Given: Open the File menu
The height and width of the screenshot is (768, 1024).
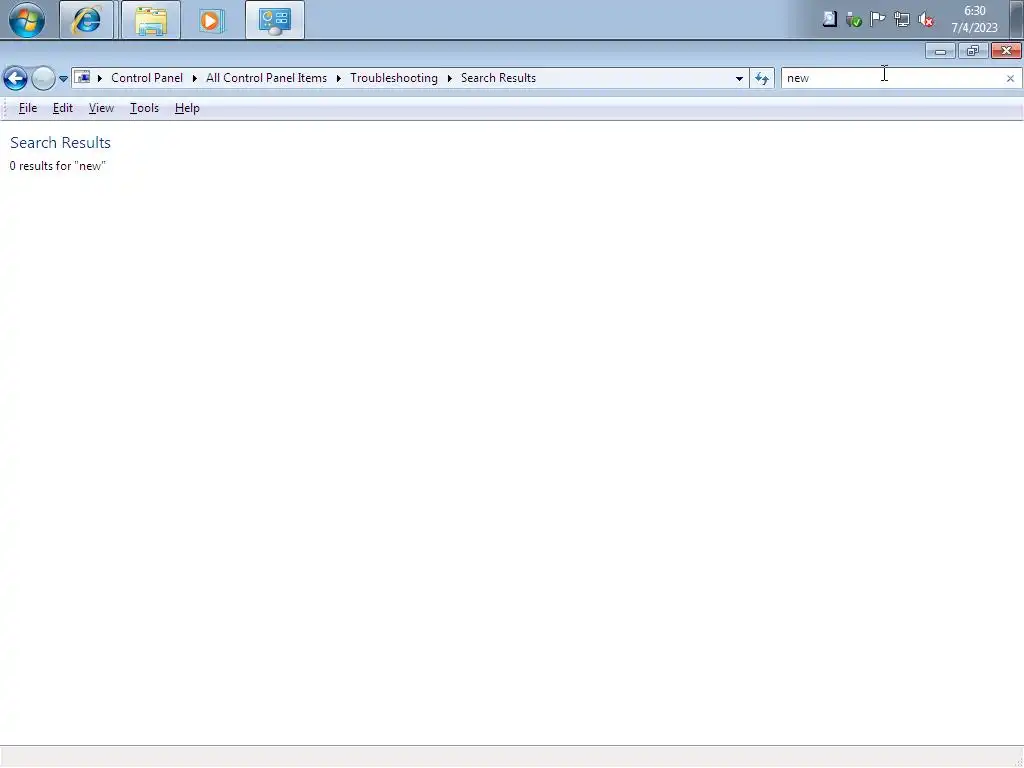Looking at the screenshot, I should [27, 108].
